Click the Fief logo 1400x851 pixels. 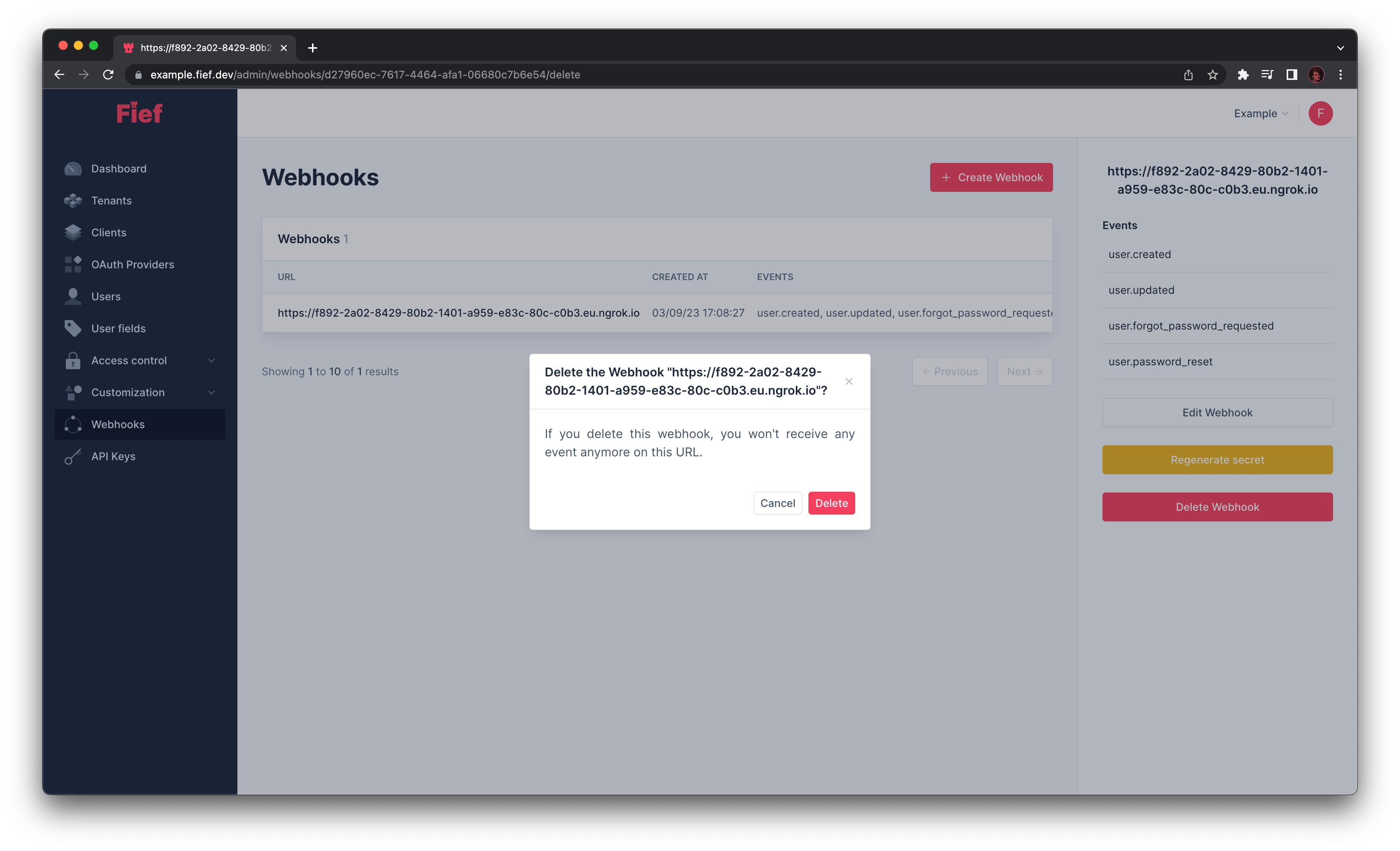click(x=139, y=113)
